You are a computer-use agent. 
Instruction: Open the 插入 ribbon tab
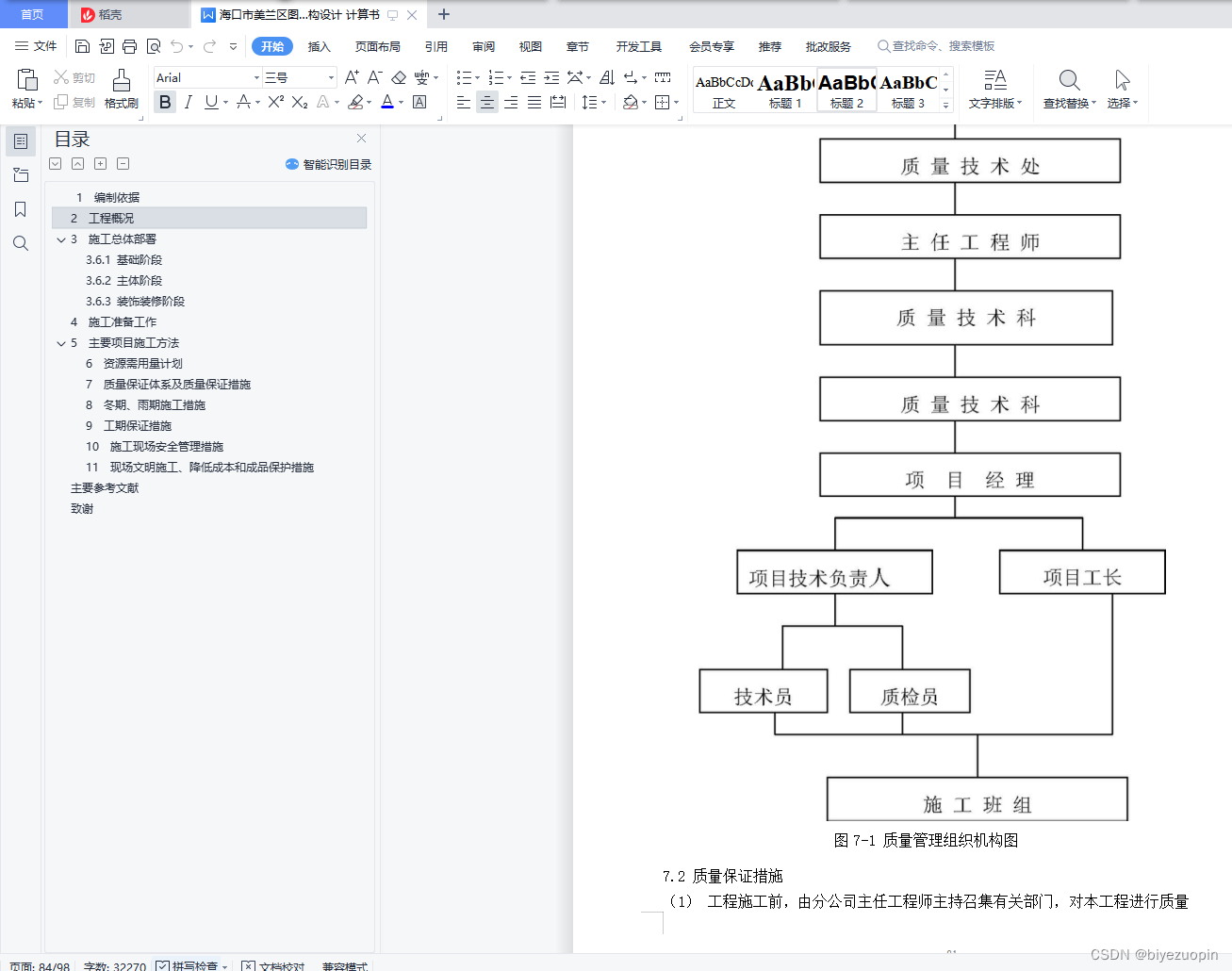[x=320, y=46]
